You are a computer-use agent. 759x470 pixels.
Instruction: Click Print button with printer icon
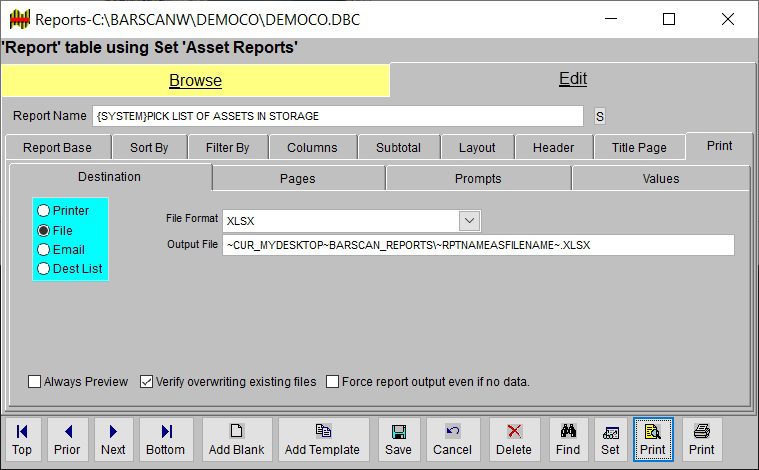coord(702,440)
